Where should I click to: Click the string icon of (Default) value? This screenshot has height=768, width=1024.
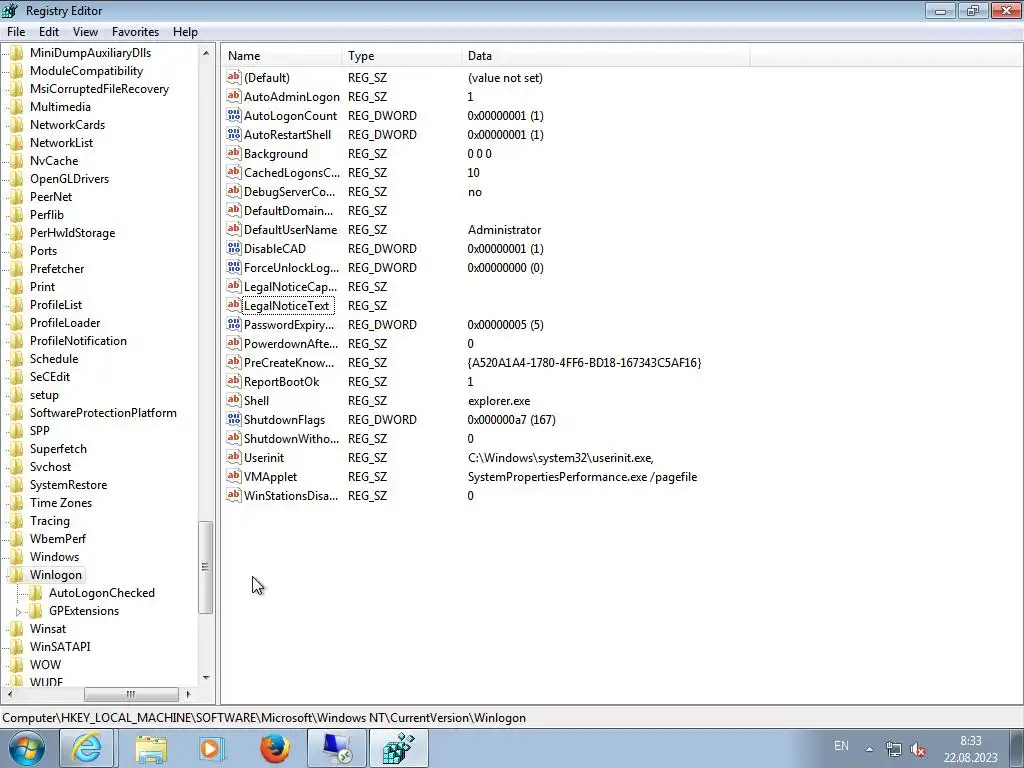(234, 77)
